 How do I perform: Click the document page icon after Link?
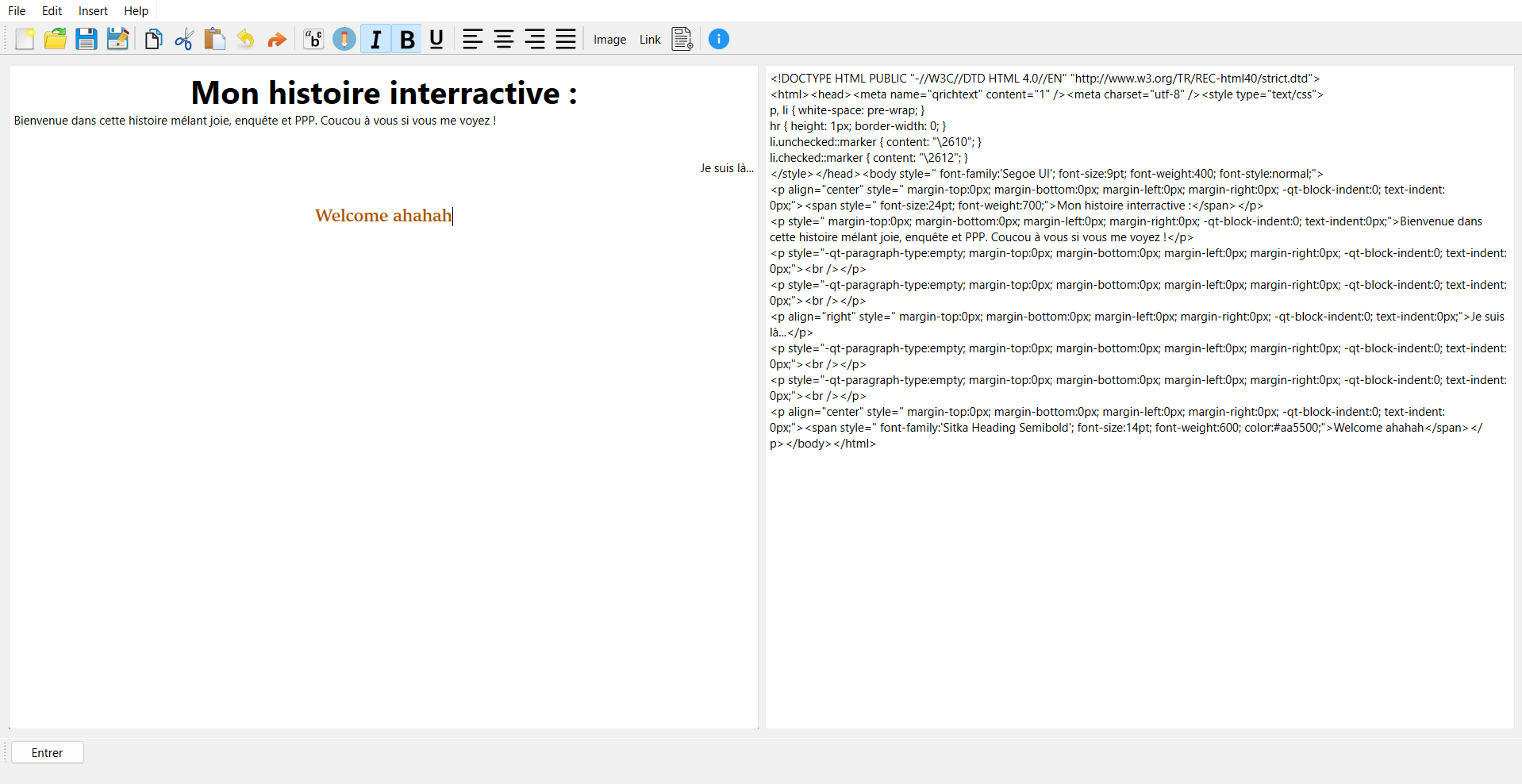point(682,39)
